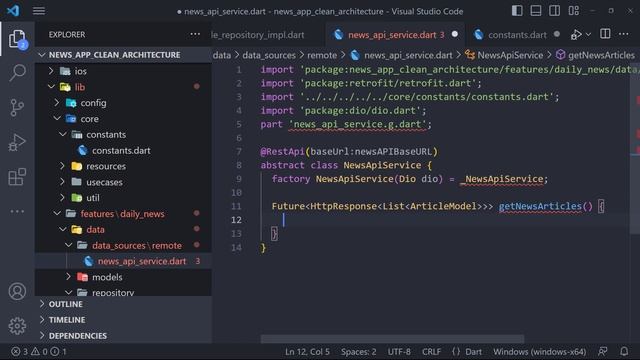Expand the util folder

(122, 198)
